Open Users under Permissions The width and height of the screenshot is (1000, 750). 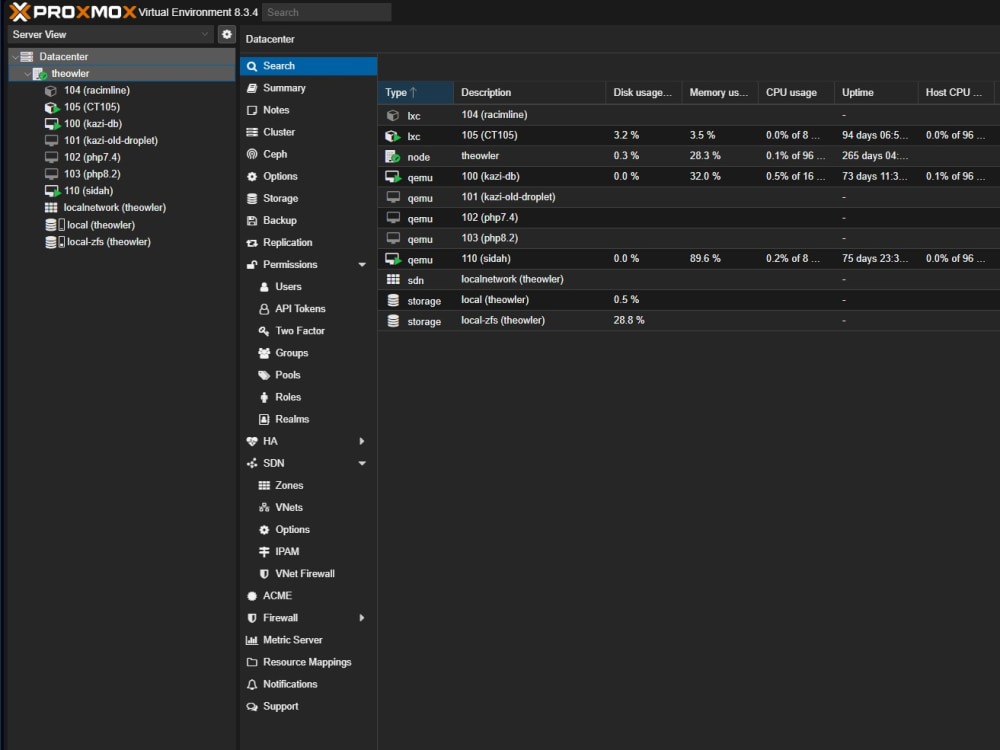pos(309,287)
